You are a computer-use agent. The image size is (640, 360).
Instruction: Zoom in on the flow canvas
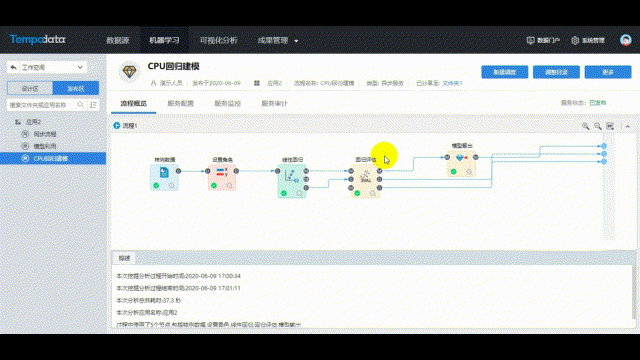tap(585, 126)
